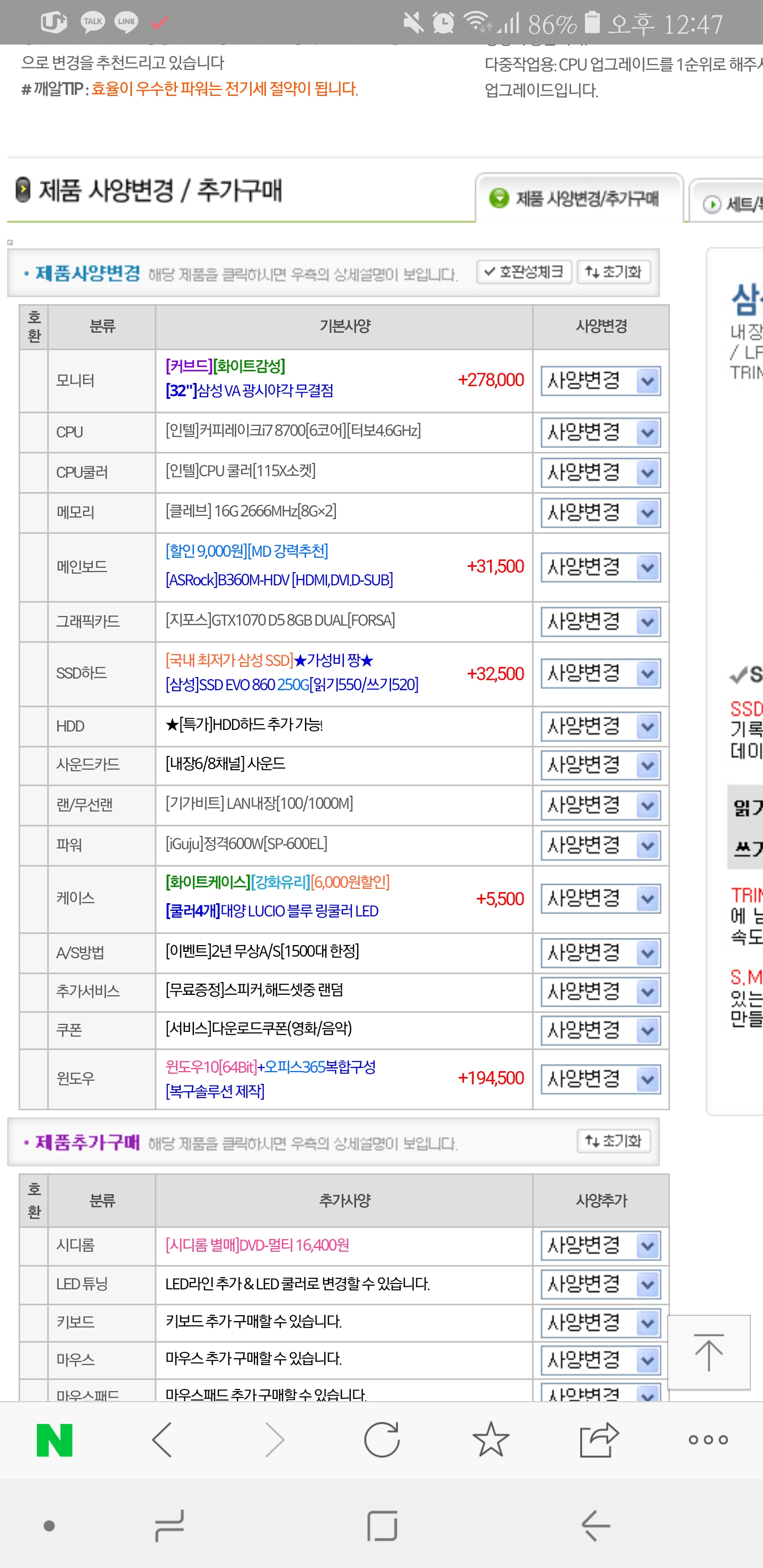This screenshot has width=763, height=1568.
Task: Reload the page with refresh icon
Action: click(382, 1440)
